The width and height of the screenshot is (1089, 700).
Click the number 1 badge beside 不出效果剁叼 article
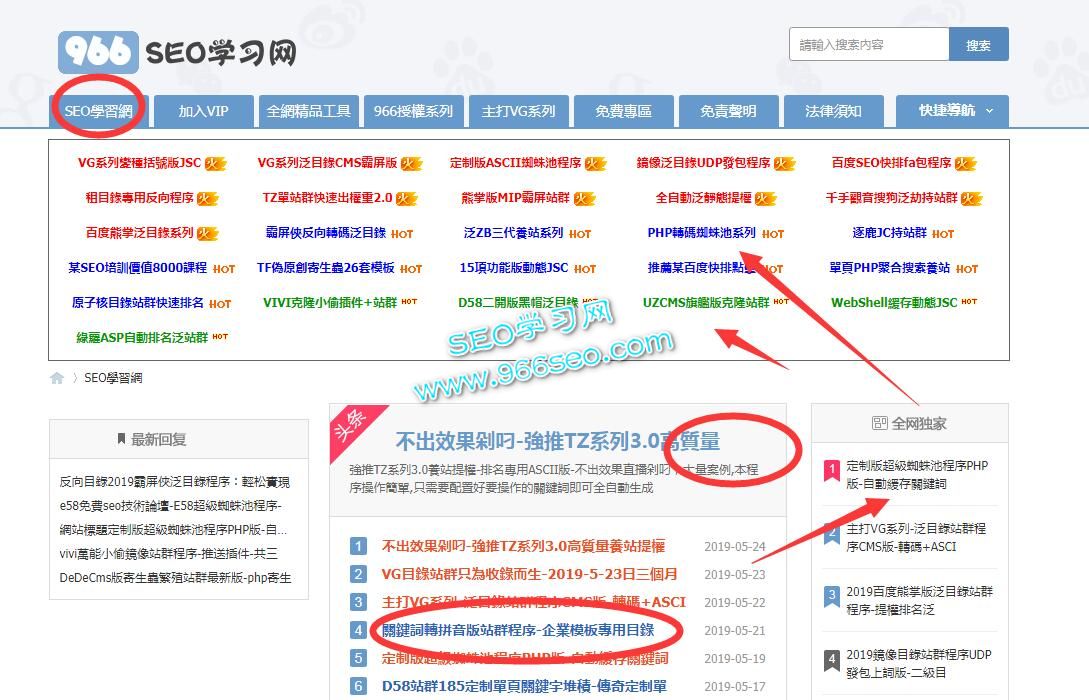[x=358, y=546]
